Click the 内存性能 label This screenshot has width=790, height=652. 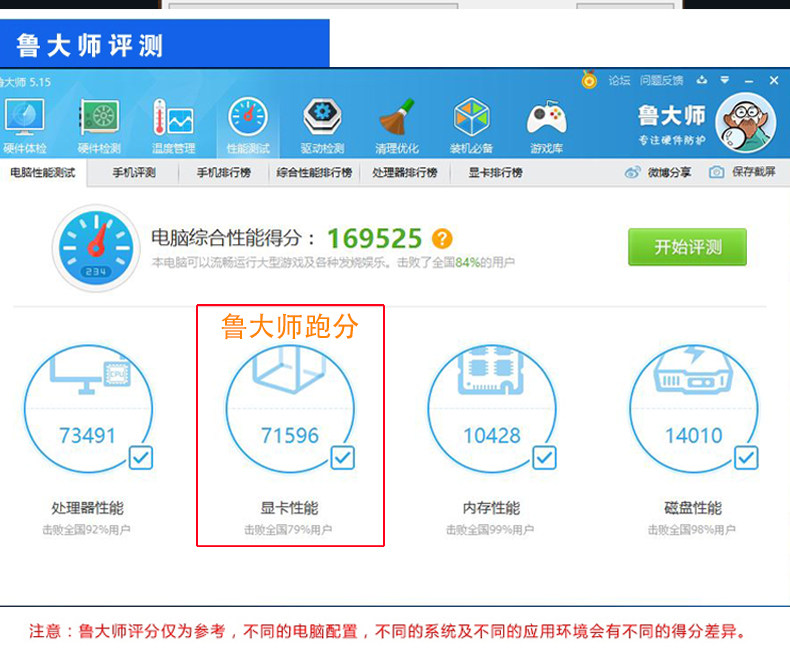491,507
